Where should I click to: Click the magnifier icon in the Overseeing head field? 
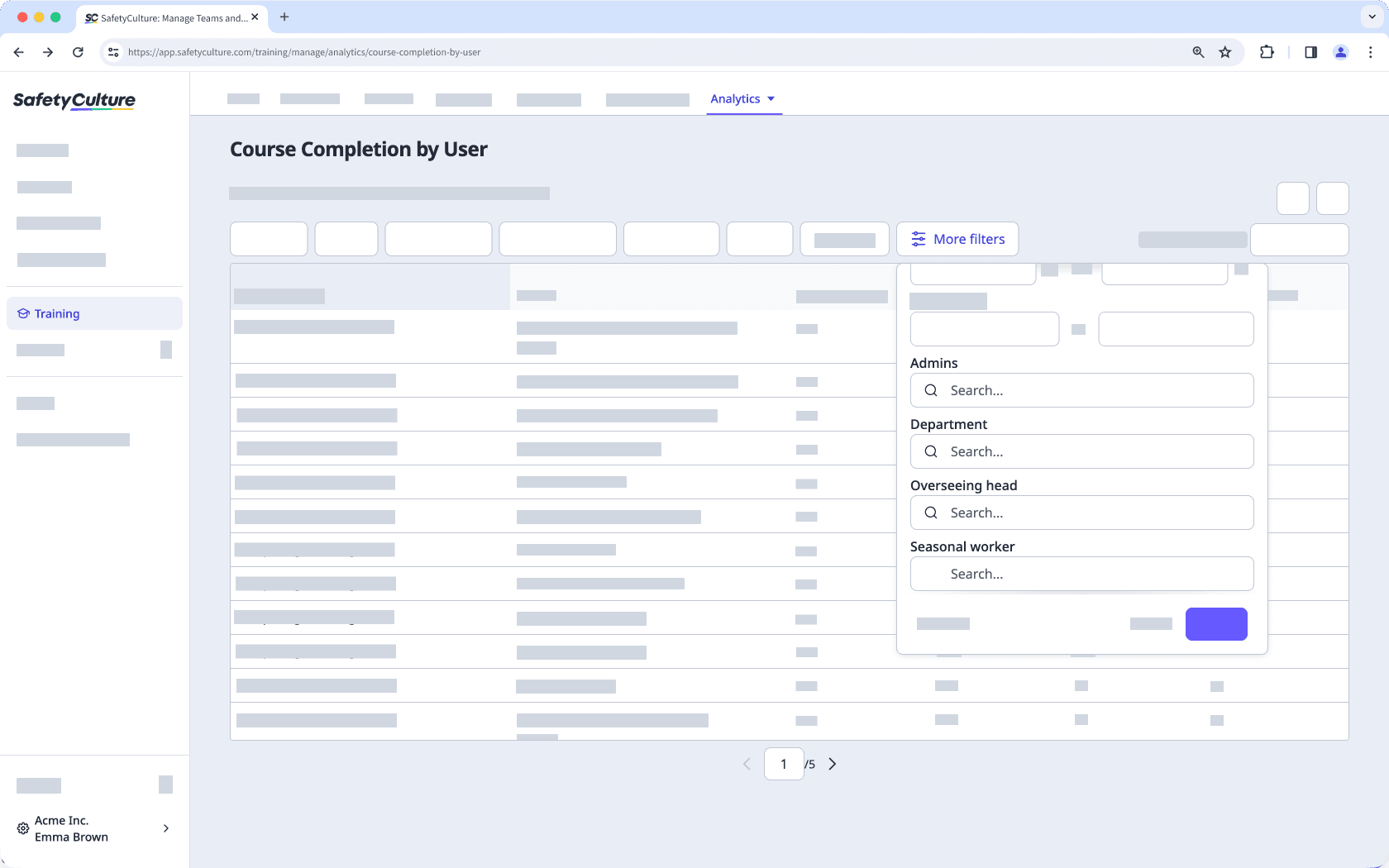[931, 513]
